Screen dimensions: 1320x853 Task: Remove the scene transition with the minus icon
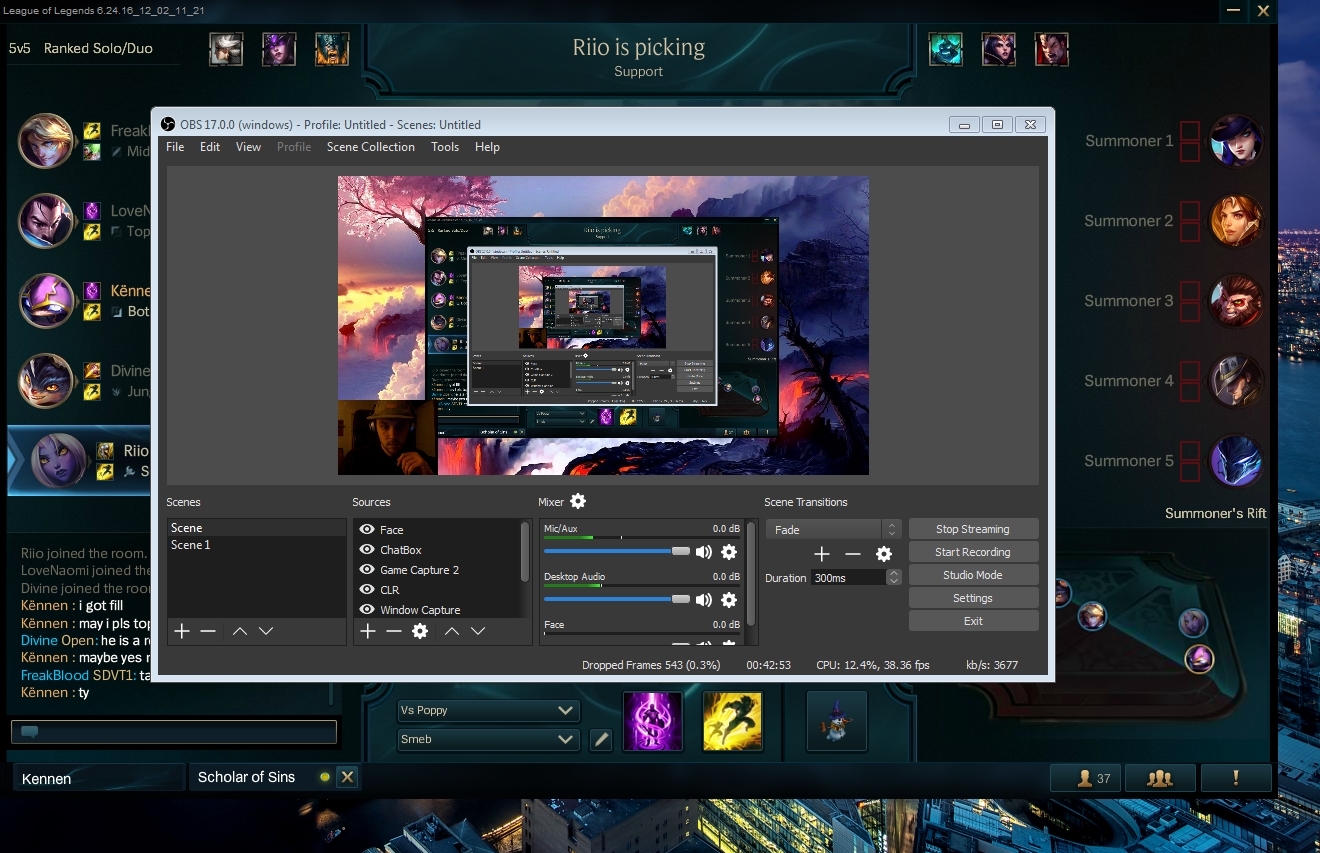pyautogui.click(x=853, y=554)
